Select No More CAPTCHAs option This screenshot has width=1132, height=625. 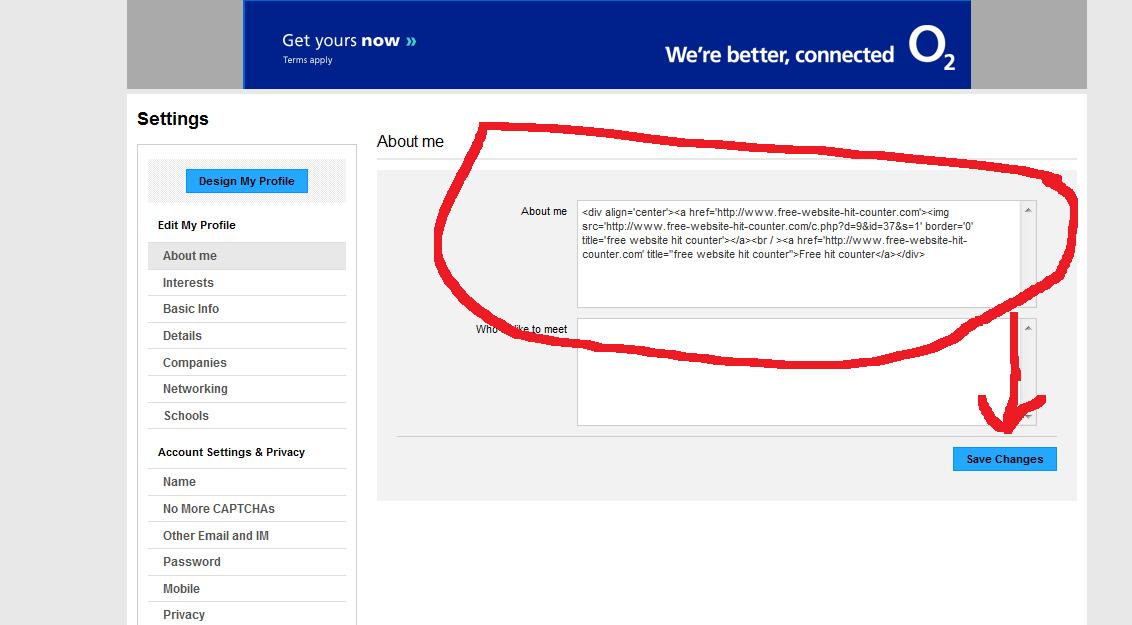pyautogui.click(x=247, y=509)
